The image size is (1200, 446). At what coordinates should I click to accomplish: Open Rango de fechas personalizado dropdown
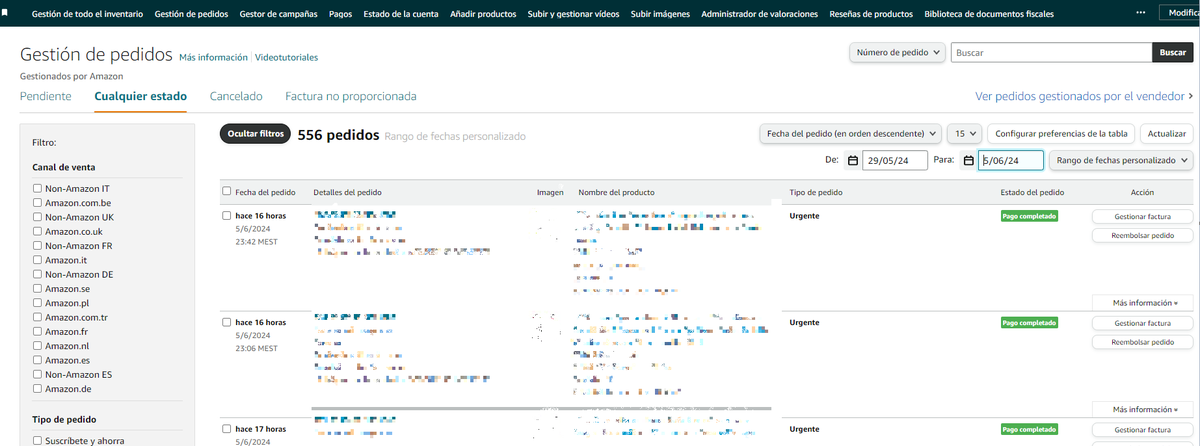tap(1121, 160)
